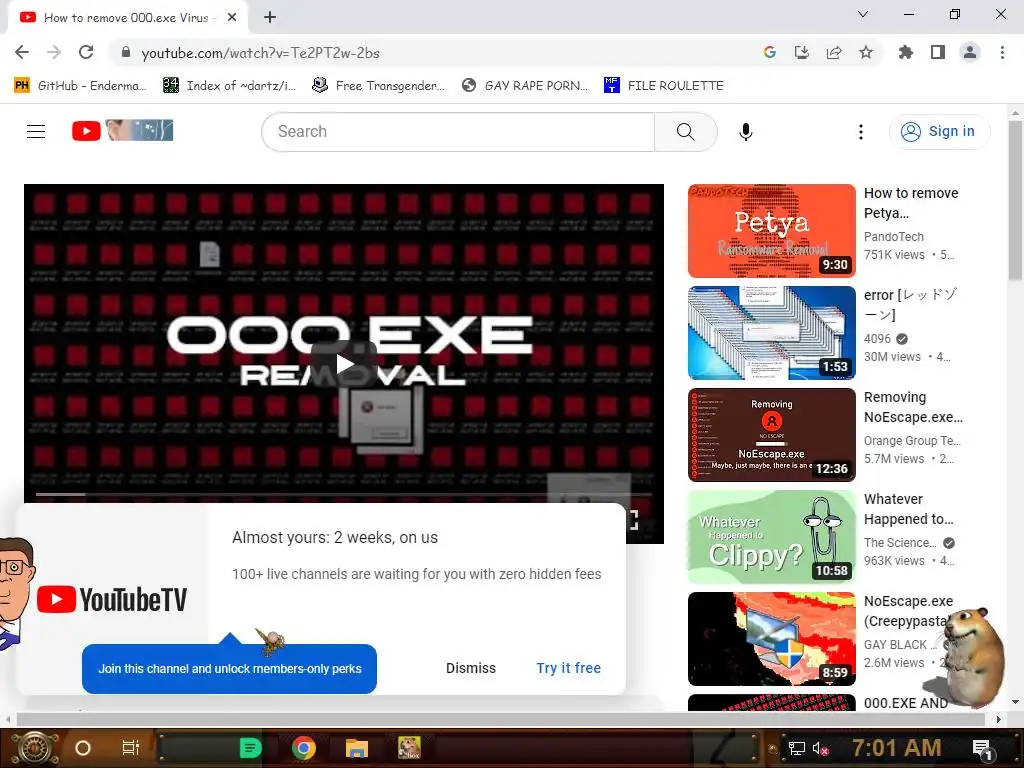Open the FILE ROULETTE bookmark
Viewport: 1024px width, 768px height.
point(664,86)
